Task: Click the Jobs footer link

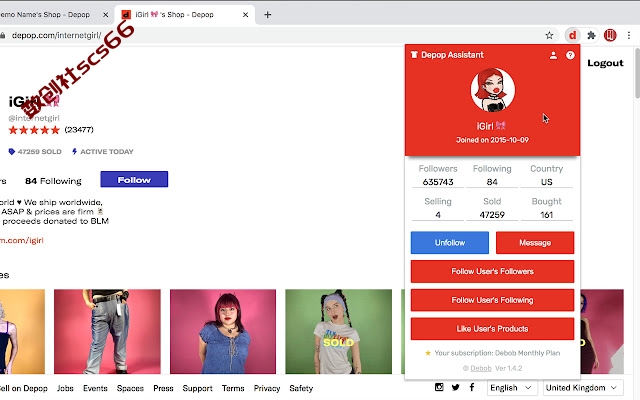Action: (65, 388)
